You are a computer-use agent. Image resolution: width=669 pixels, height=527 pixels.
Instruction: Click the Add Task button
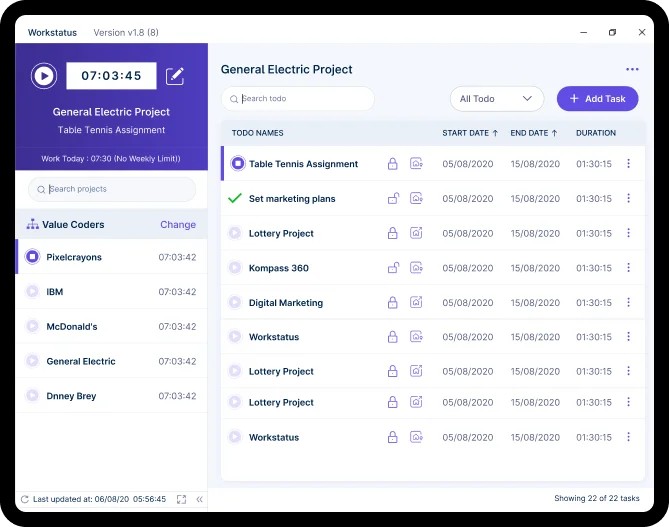(597, 99)
